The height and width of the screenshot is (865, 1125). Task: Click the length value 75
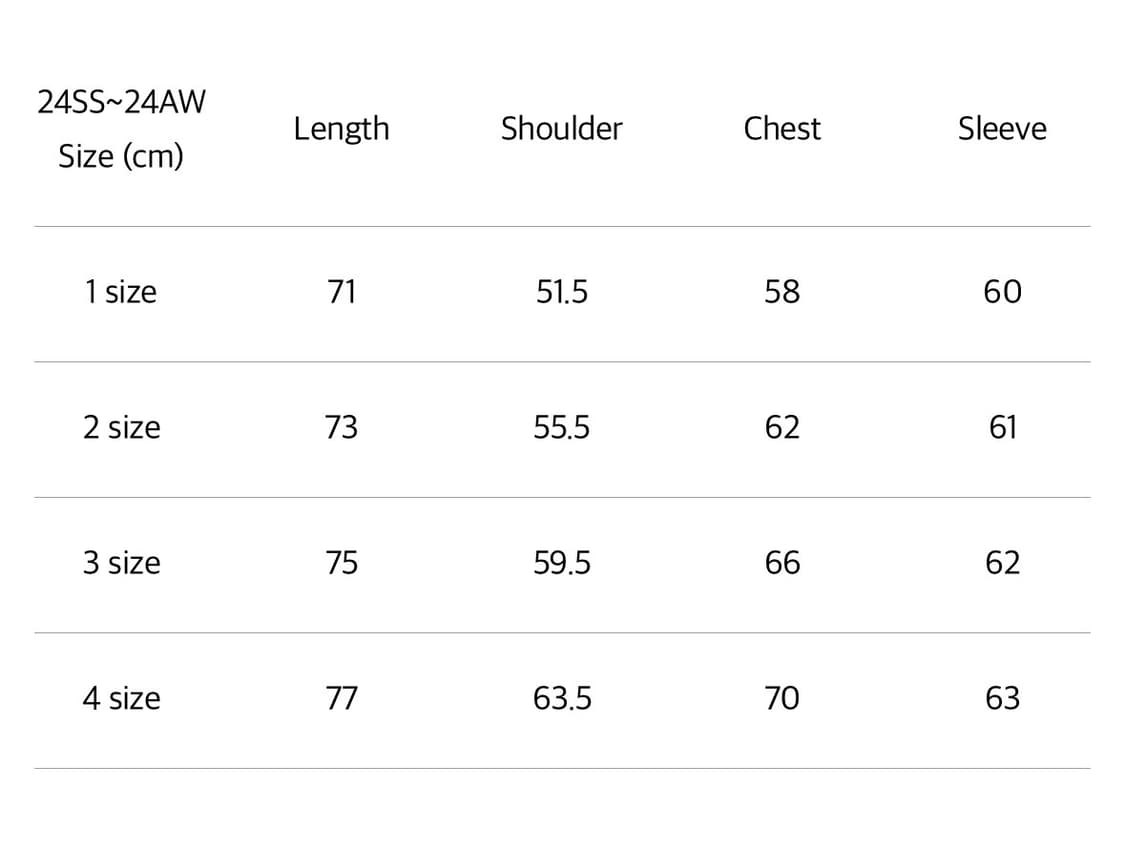pos(341,563)
